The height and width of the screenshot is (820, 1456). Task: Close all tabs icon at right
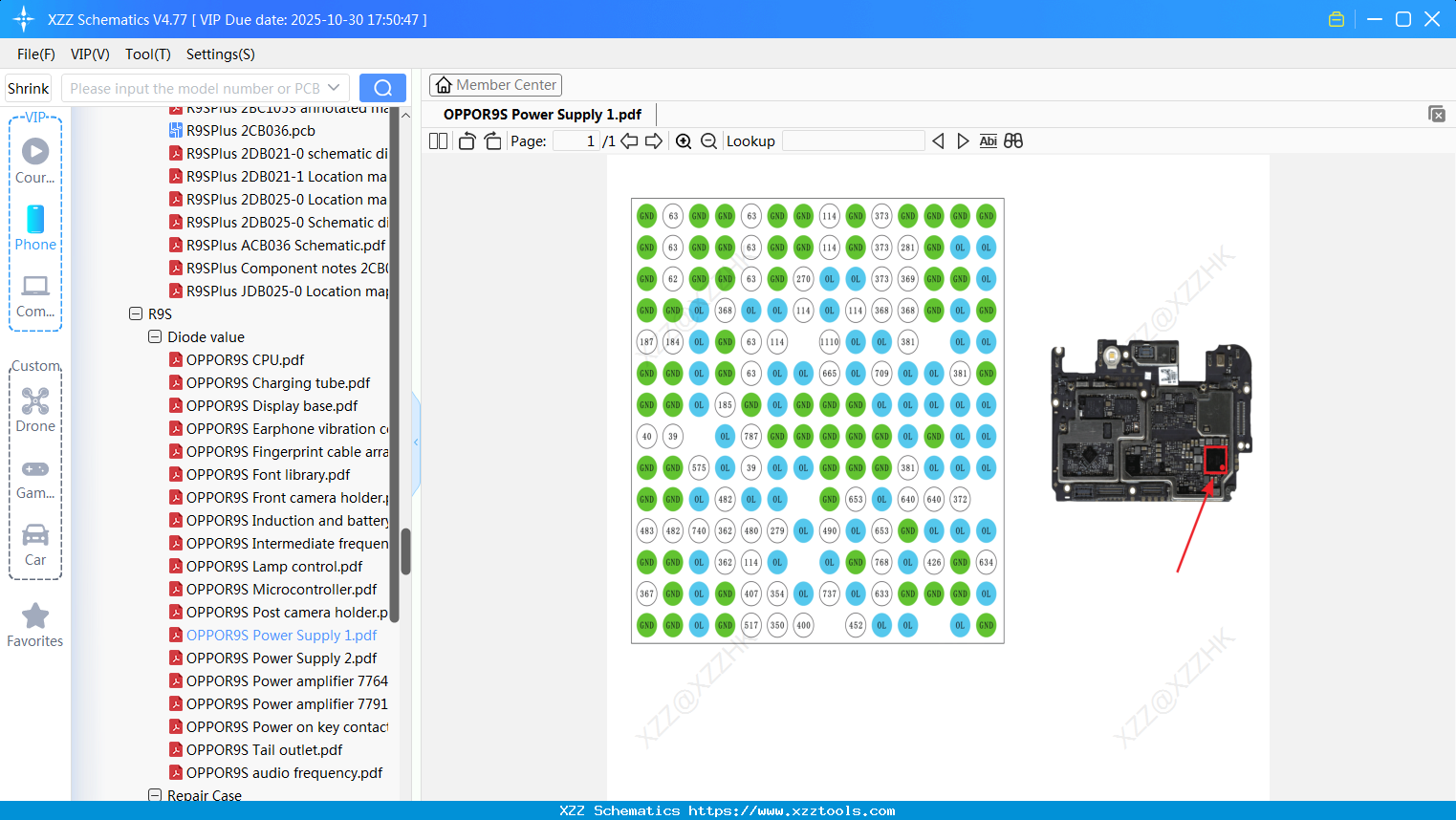(1437, 114)
